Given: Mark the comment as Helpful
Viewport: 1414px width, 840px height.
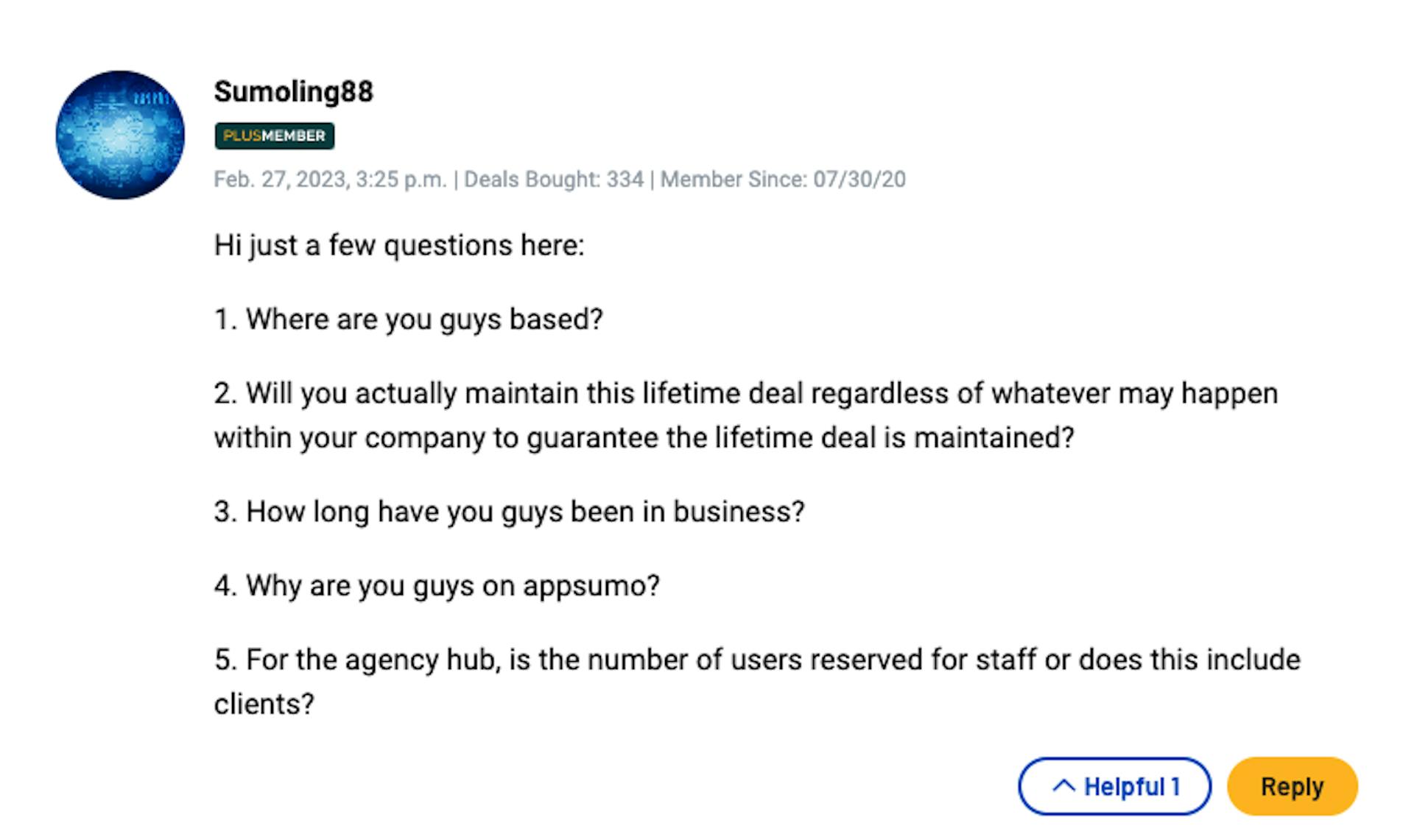Looking at the screenshot, I should pos(1114,786).
